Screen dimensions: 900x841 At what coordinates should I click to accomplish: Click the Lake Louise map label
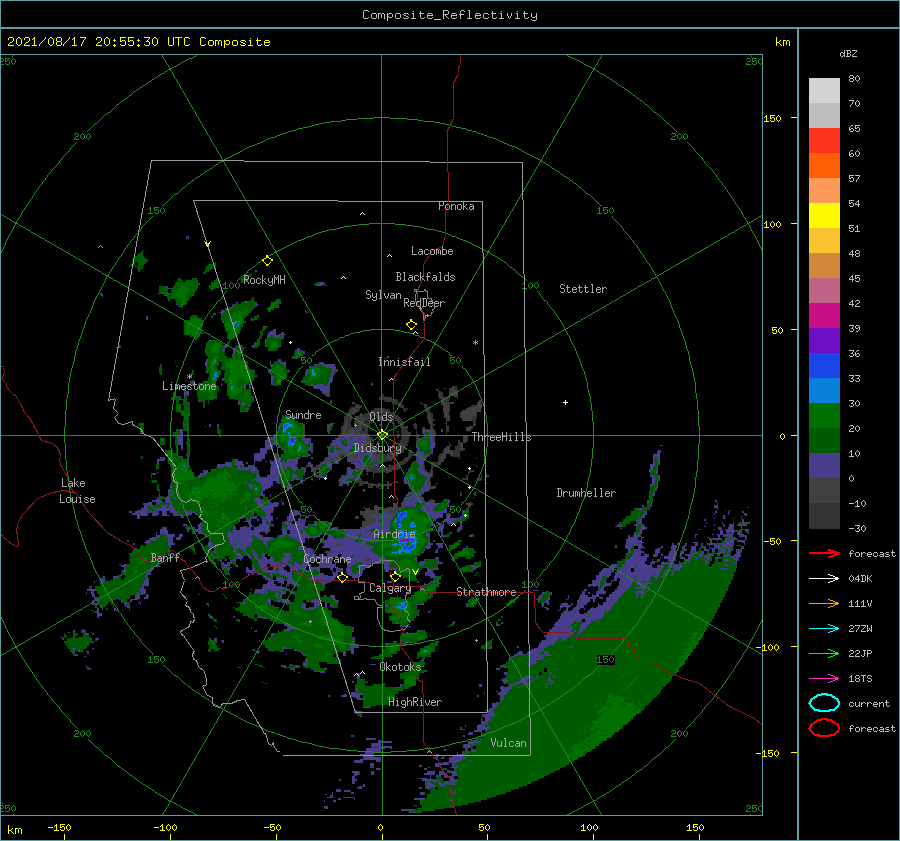point(77,491)
